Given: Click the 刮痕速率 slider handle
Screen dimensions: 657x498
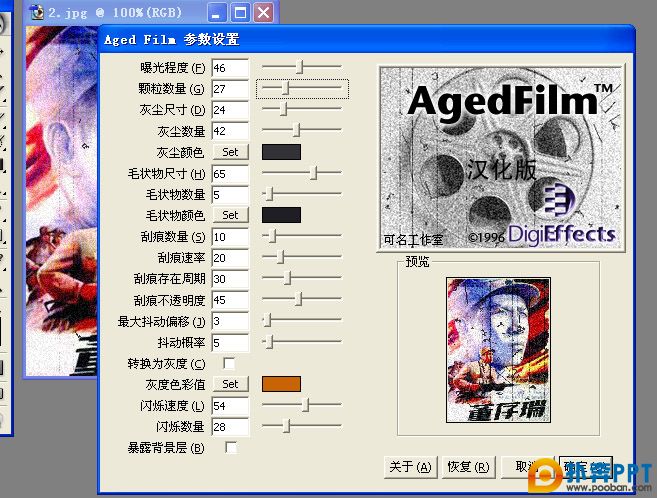Looking at the screenshot, I should [x=281, y=257].
